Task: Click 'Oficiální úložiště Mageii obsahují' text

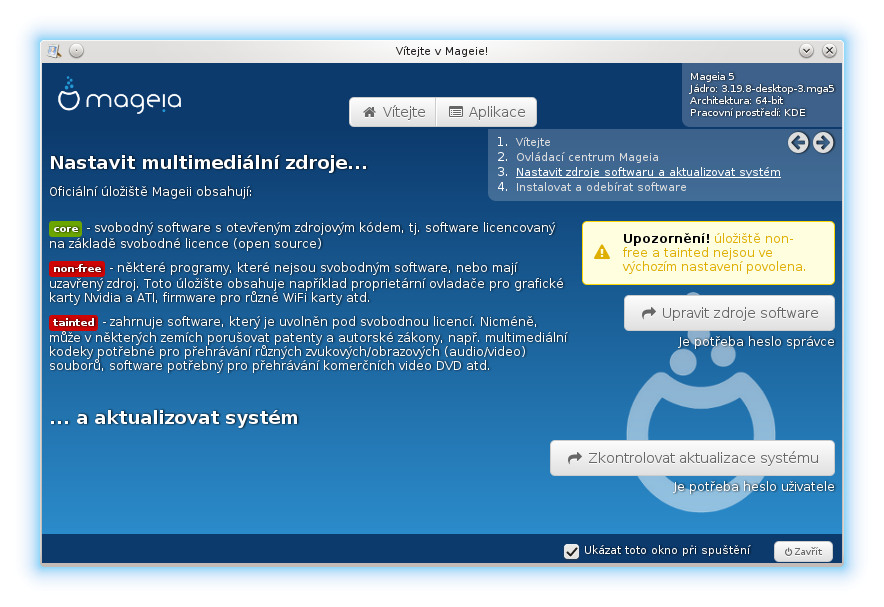Action: click(x=151, y=192)
